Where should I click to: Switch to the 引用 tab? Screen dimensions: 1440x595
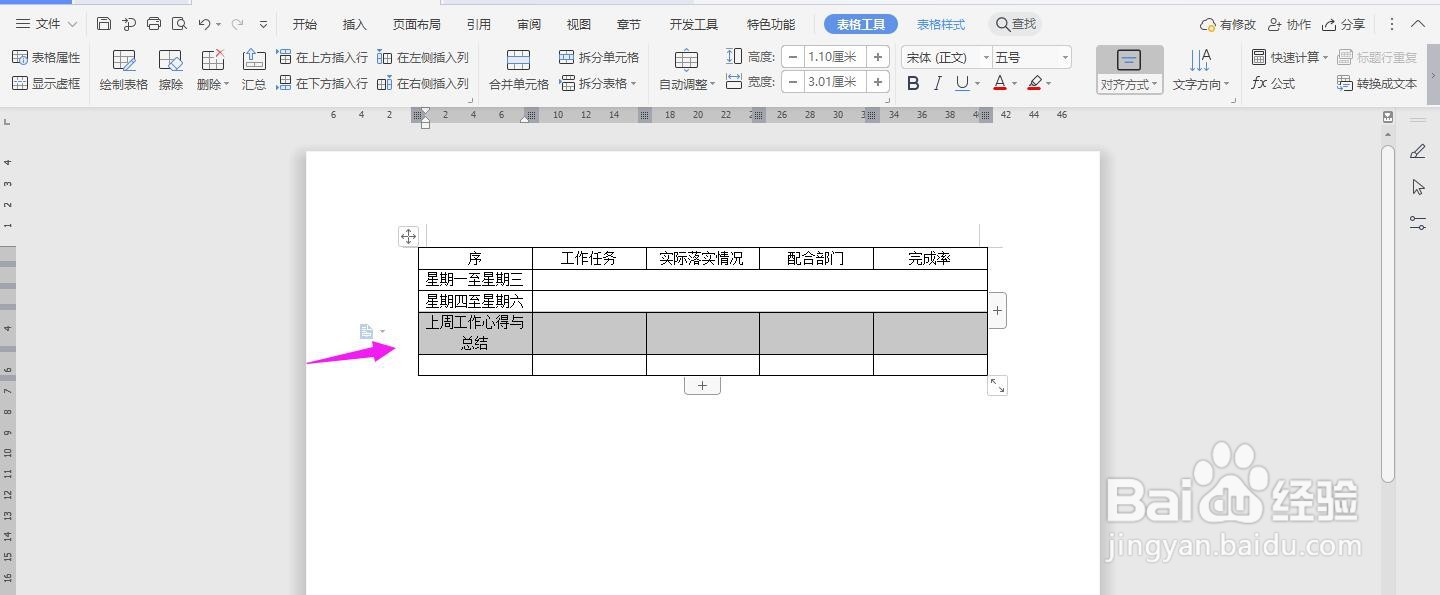[479, 24]
